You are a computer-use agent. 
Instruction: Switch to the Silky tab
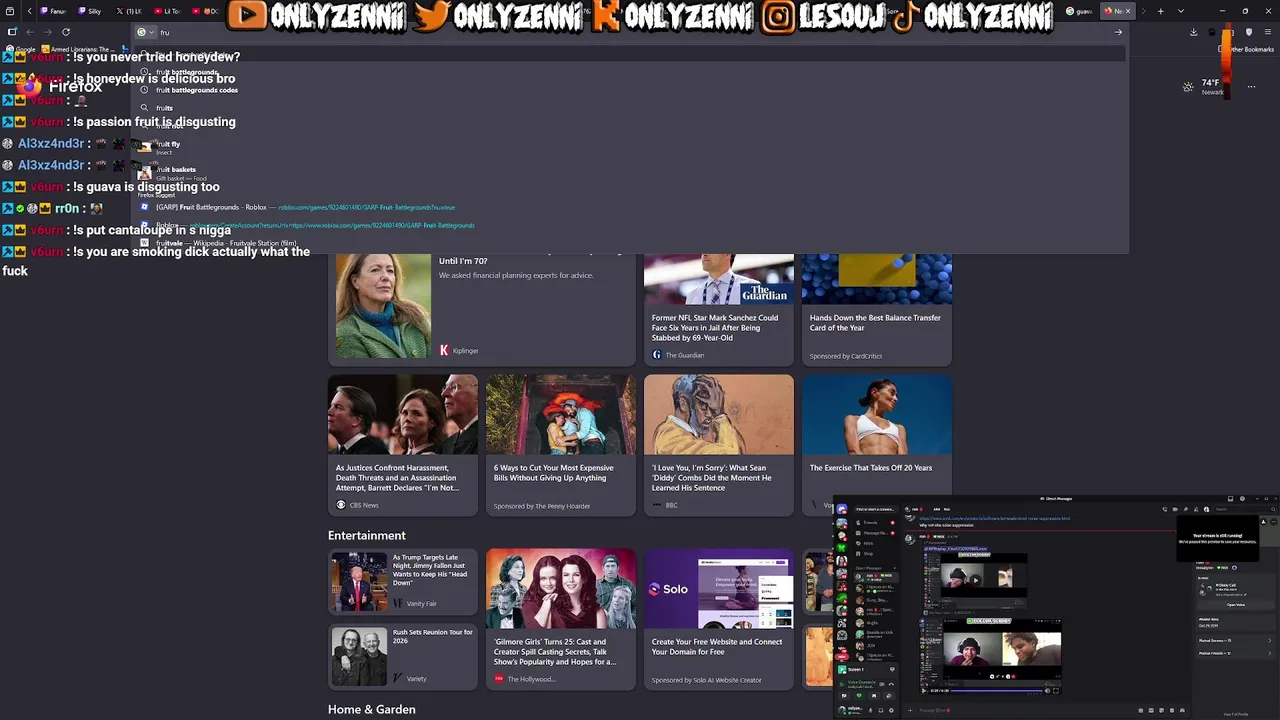[x=90, y=11]
